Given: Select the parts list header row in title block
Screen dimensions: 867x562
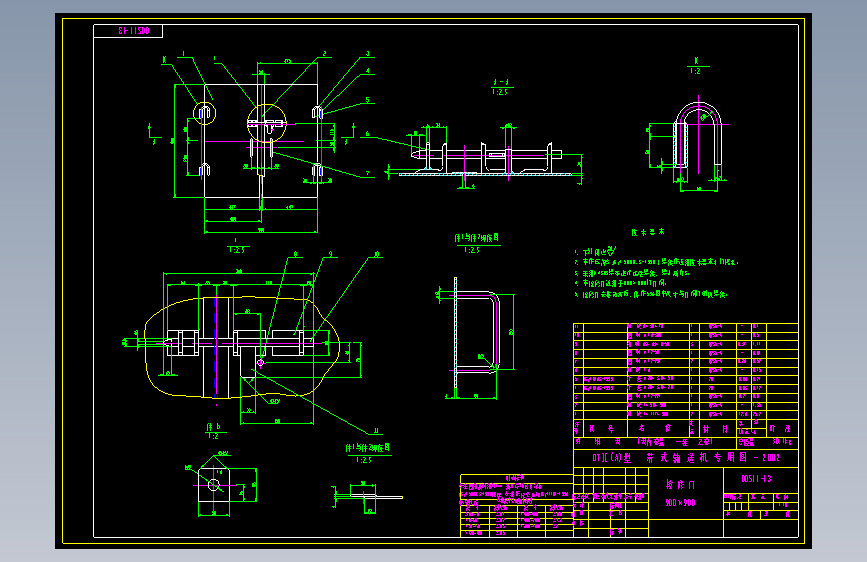Looking at the screenshot, I should click(686, 428).
